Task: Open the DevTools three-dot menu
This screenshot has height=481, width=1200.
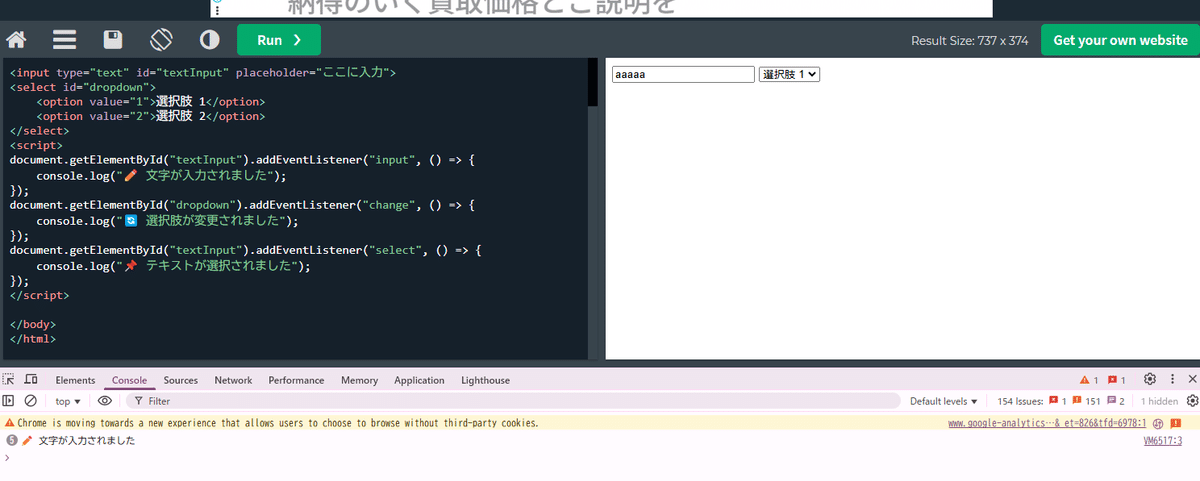Action: click(x=1172, y=380)
